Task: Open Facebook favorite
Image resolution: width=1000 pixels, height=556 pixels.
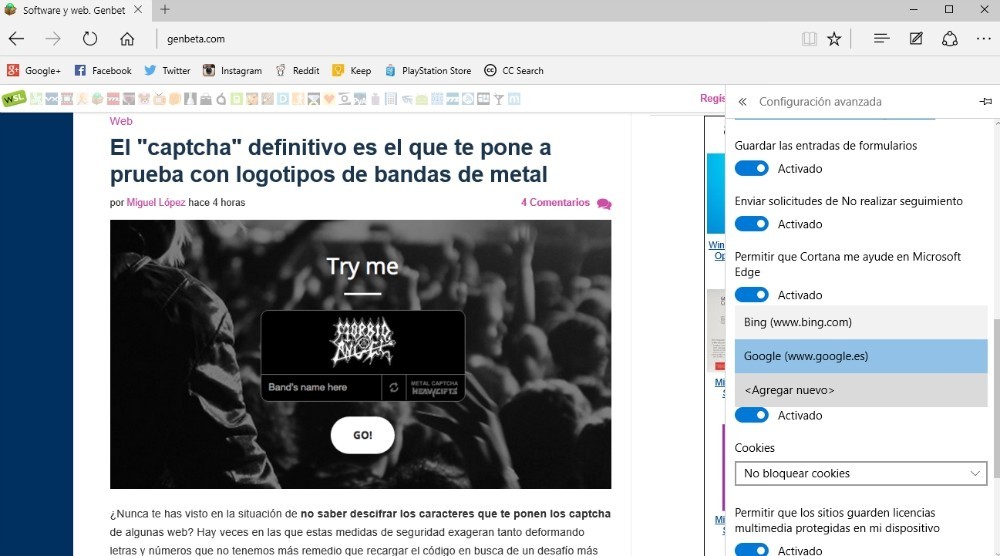Action: [x=103, y=71]
